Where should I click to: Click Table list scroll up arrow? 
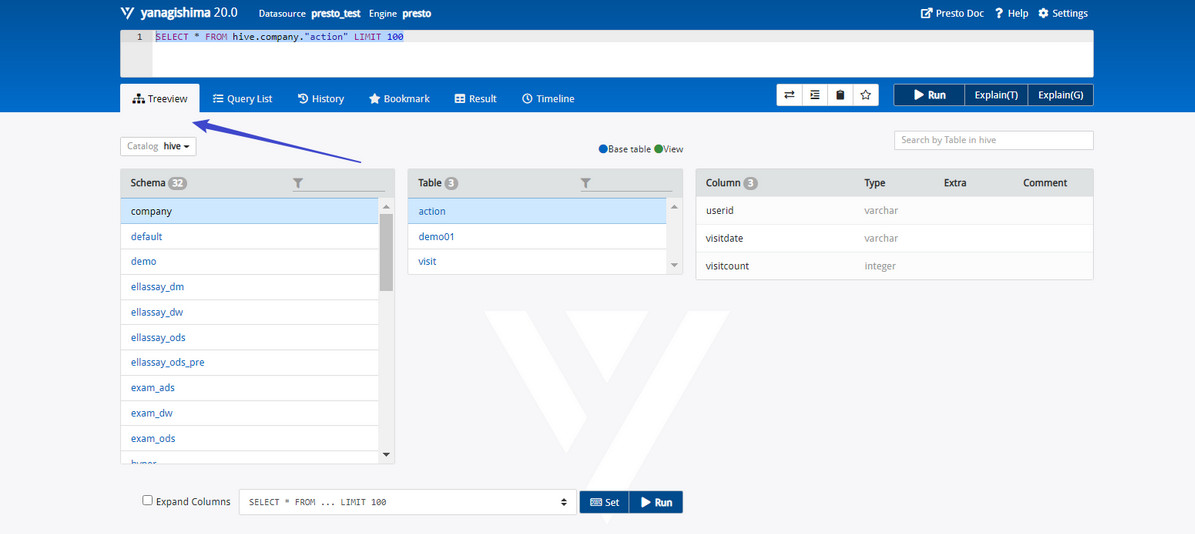coord(674,206)
